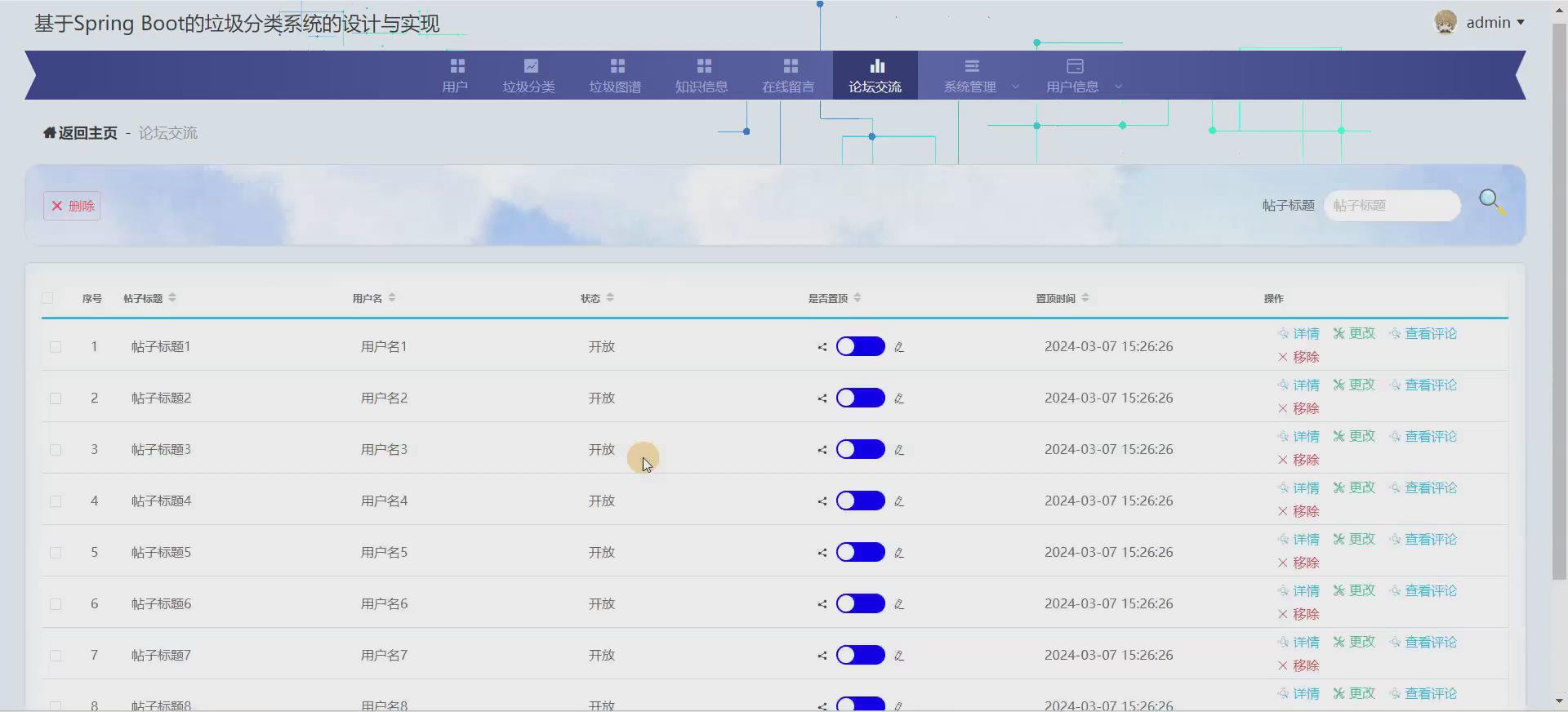1568x712 pixels.
Task: Toggle pin switch for 帖子标题2
Action: pyautogui.click(x=861, y=398)
